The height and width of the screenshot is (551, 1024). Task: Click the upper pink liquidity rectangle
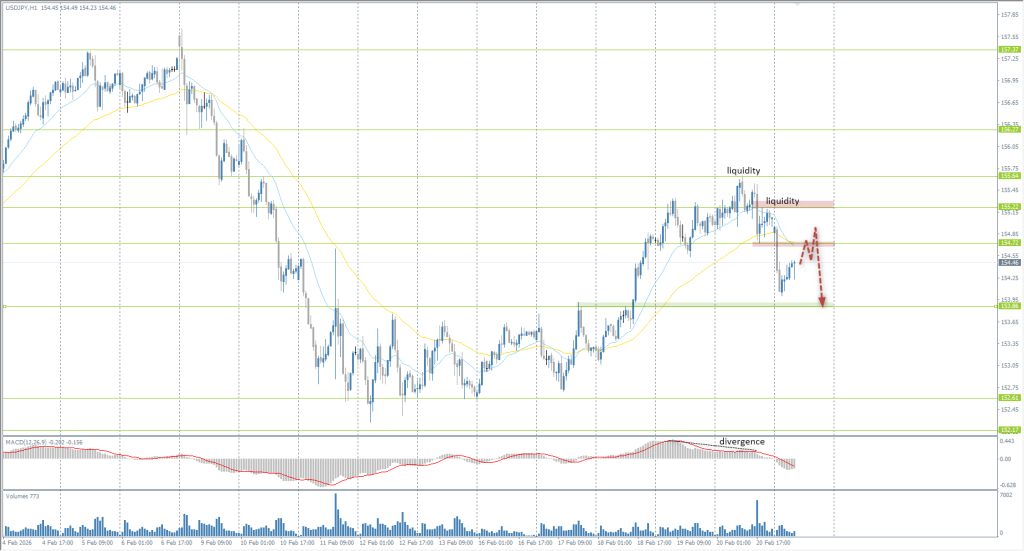click(798, 205)
